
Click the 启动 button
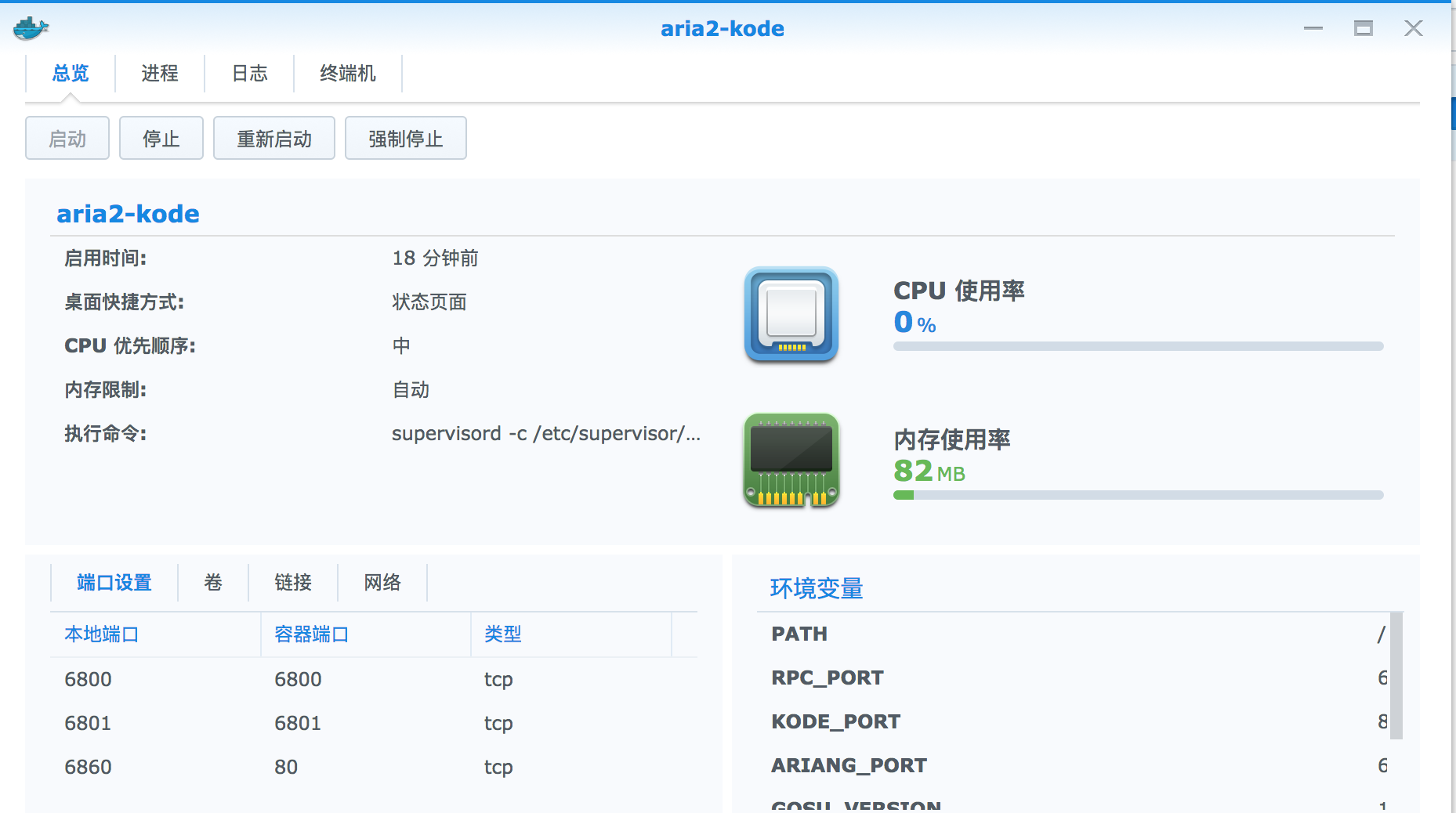[67, 139]
